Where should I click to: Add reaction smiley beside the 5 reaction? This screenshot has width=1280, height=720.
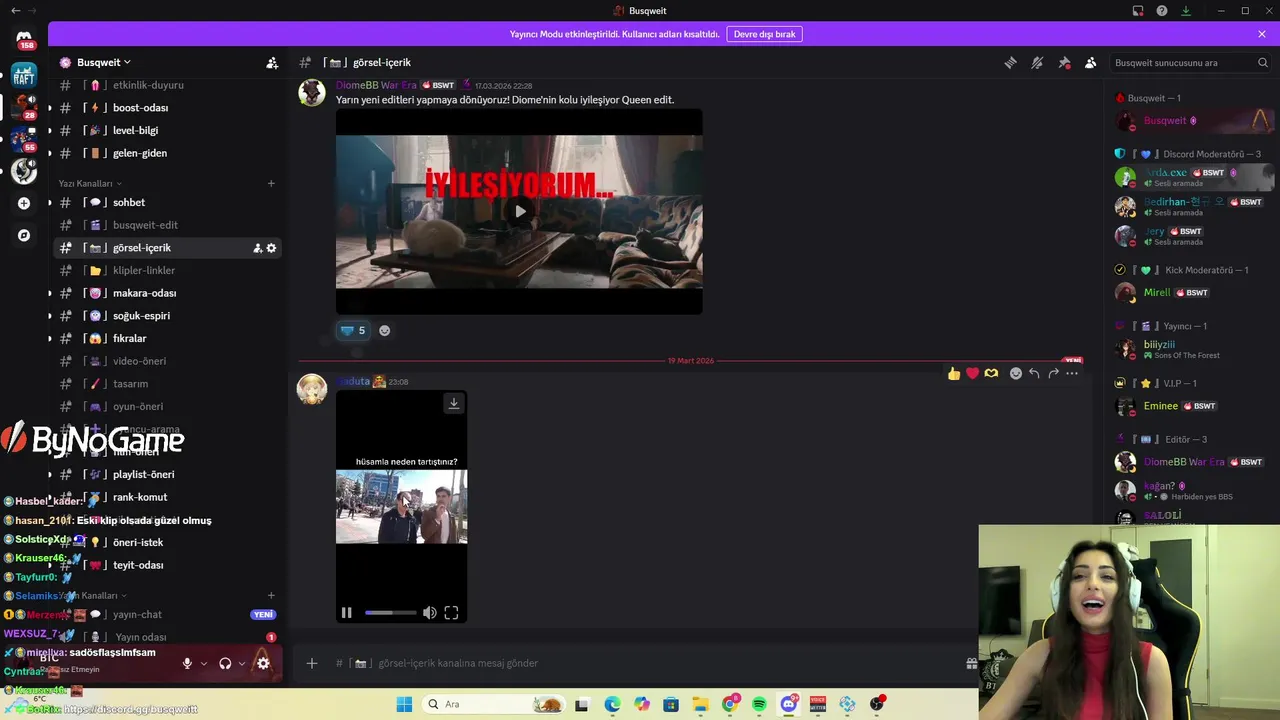[x=384, y=330]
